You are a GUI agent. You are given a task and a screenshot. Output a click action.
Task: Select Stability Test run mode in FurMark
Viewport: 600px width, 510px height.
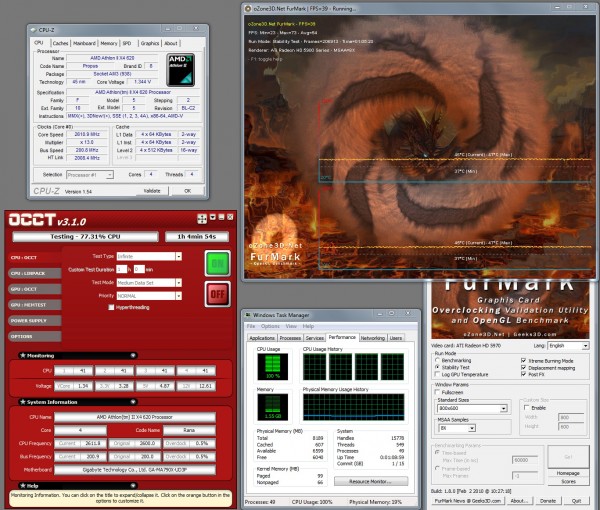pos(437,367)
